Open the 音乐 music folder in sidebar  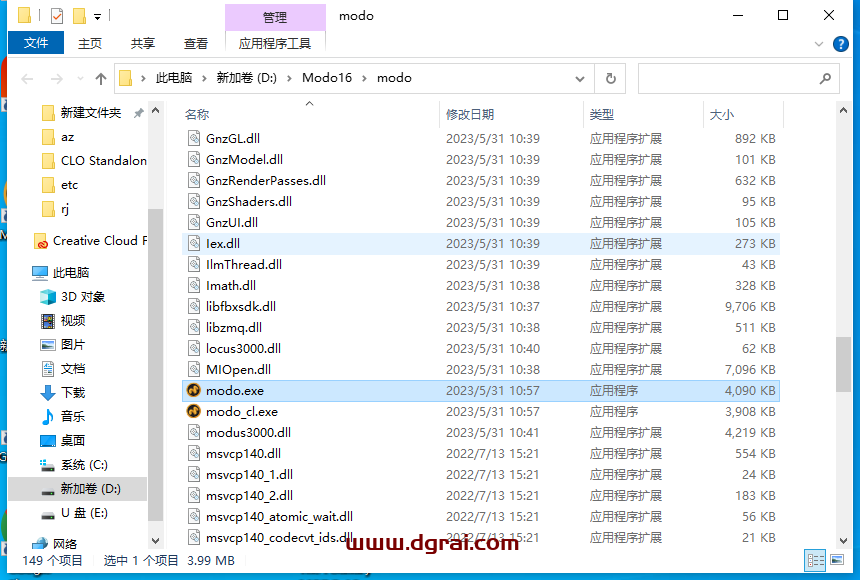point(64,416)
